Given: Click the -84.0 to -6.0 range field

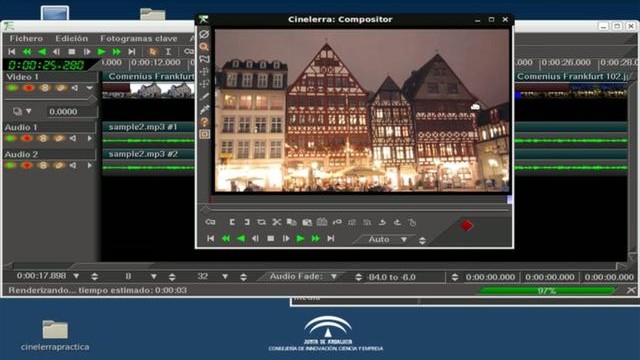Looking at the screenshot, I should 404,277.
